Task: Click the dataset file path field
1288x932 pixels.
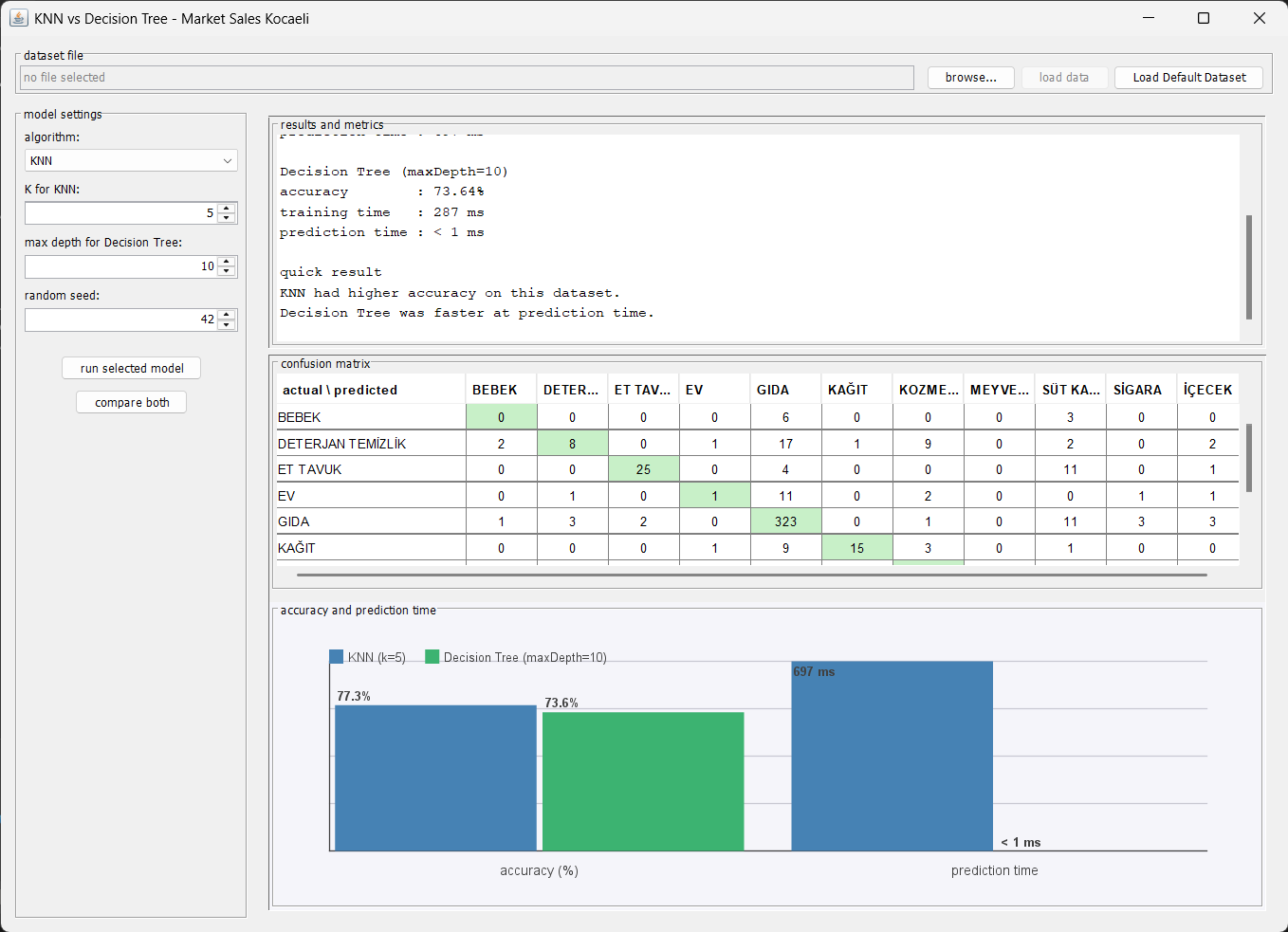Action: click(467, 78)
